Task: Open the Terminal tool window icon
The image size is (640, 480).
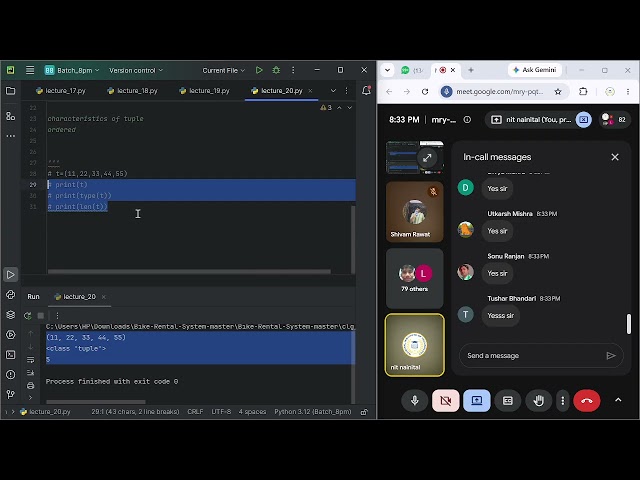Action: [x=11, y=355]
